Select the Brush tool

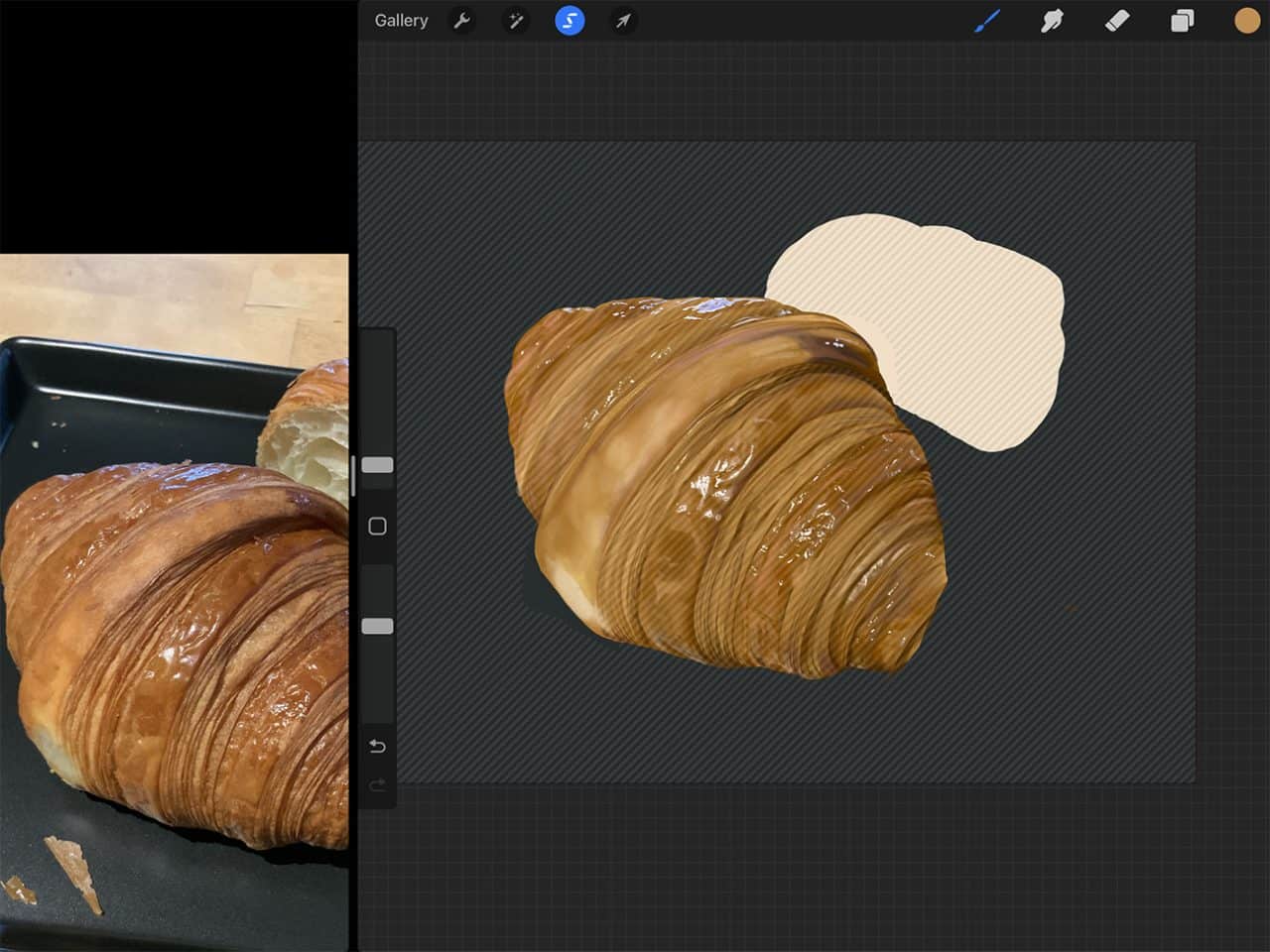[987, 21]
